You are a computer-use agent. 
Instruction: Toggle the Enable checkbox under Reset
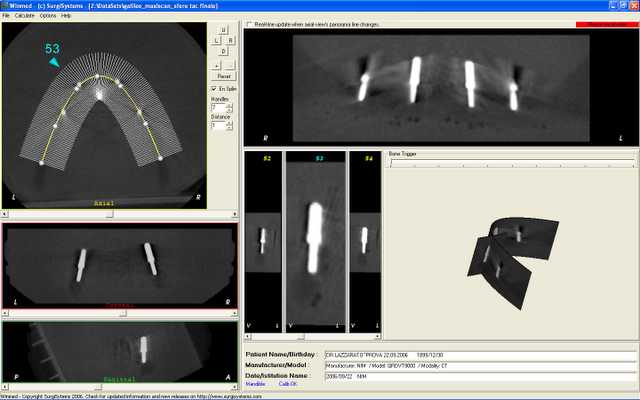[213, 89]
